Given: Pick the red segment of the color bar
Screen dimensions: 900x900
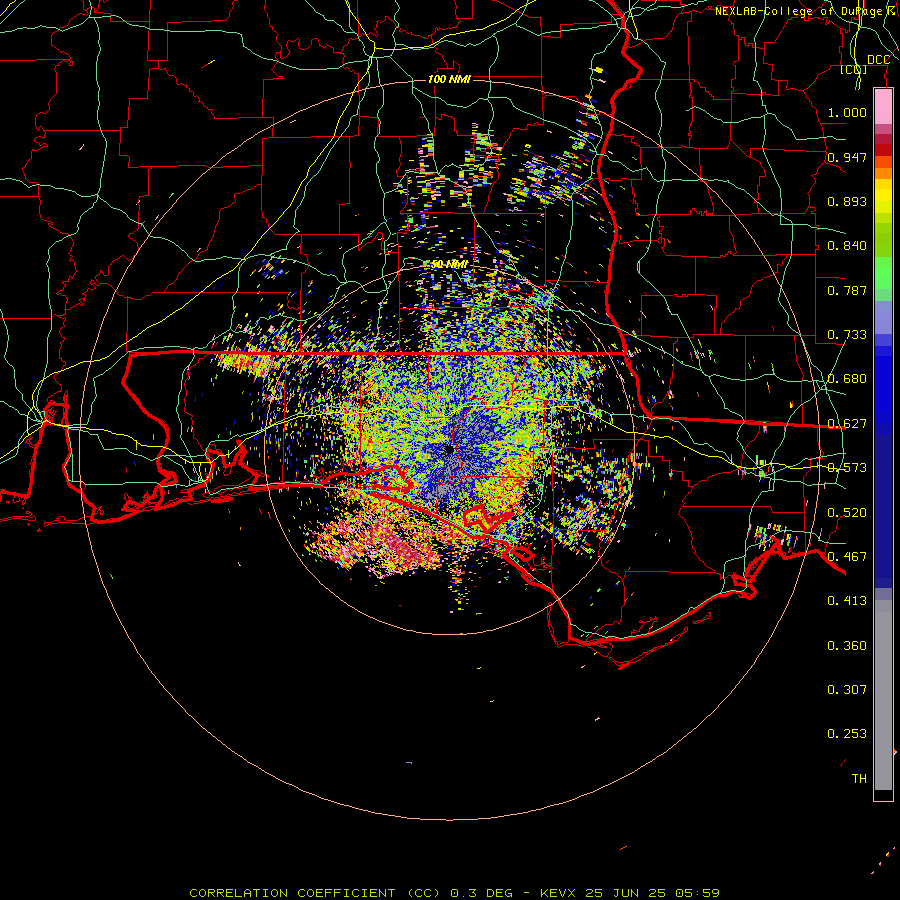Looking at the screenshot, I should pos(883,150).
